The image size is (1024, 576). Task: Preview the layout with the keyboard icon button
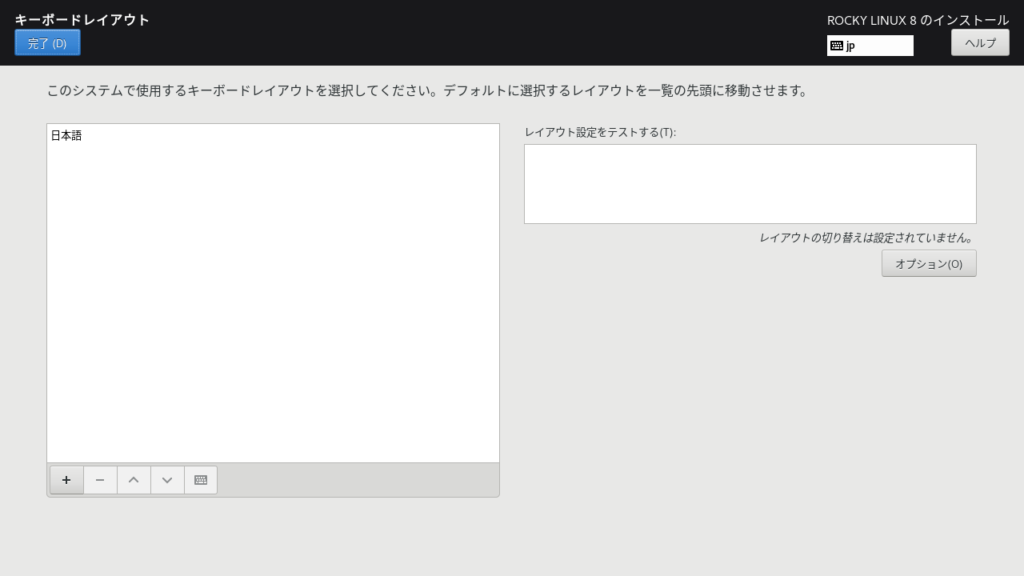click(200, 480)
